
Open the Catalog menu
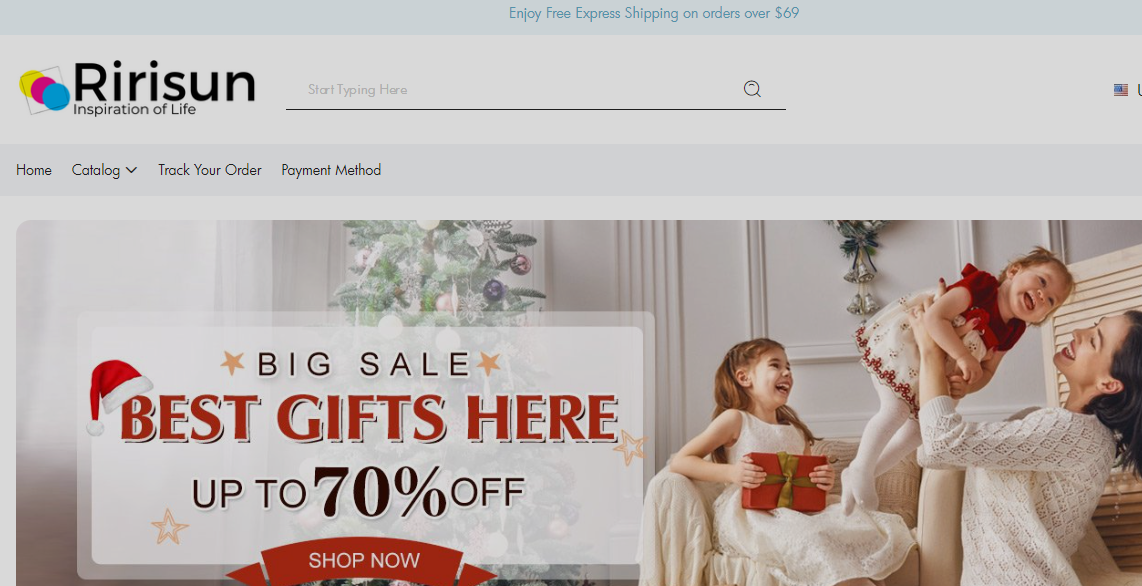(104, 170)
